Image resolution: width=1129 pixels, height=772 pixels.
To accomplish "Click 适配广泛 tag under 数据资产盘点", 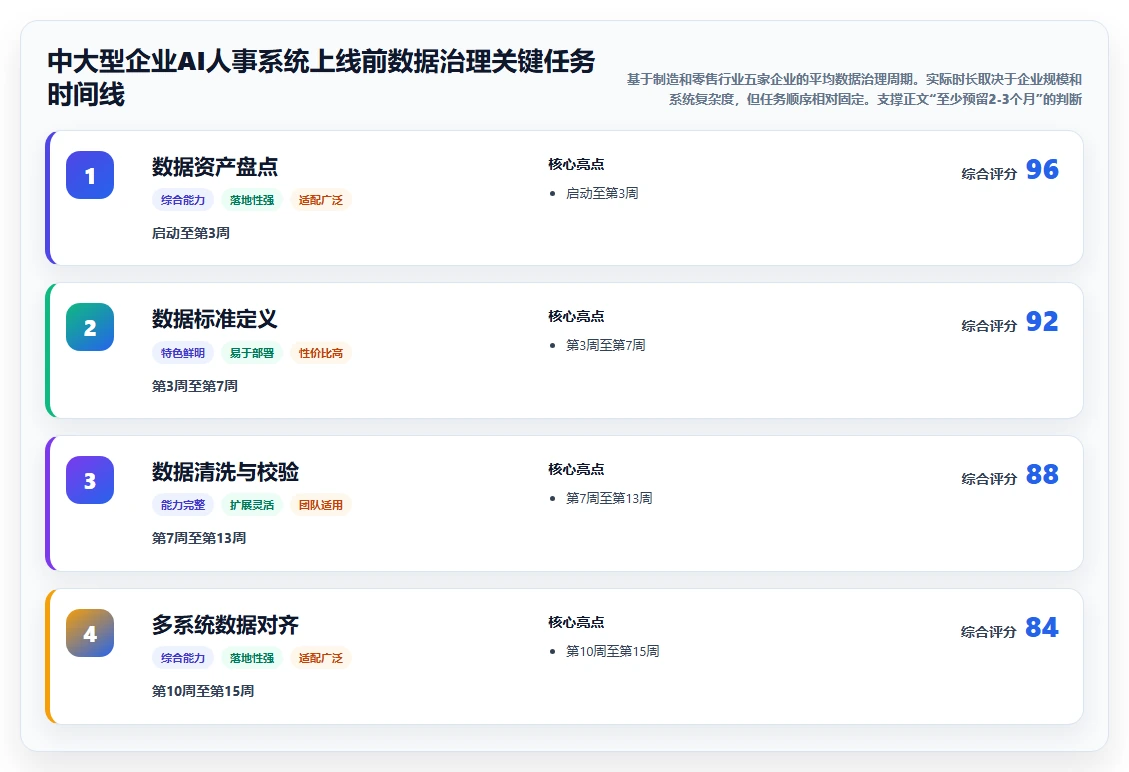I will pos(321,200).
